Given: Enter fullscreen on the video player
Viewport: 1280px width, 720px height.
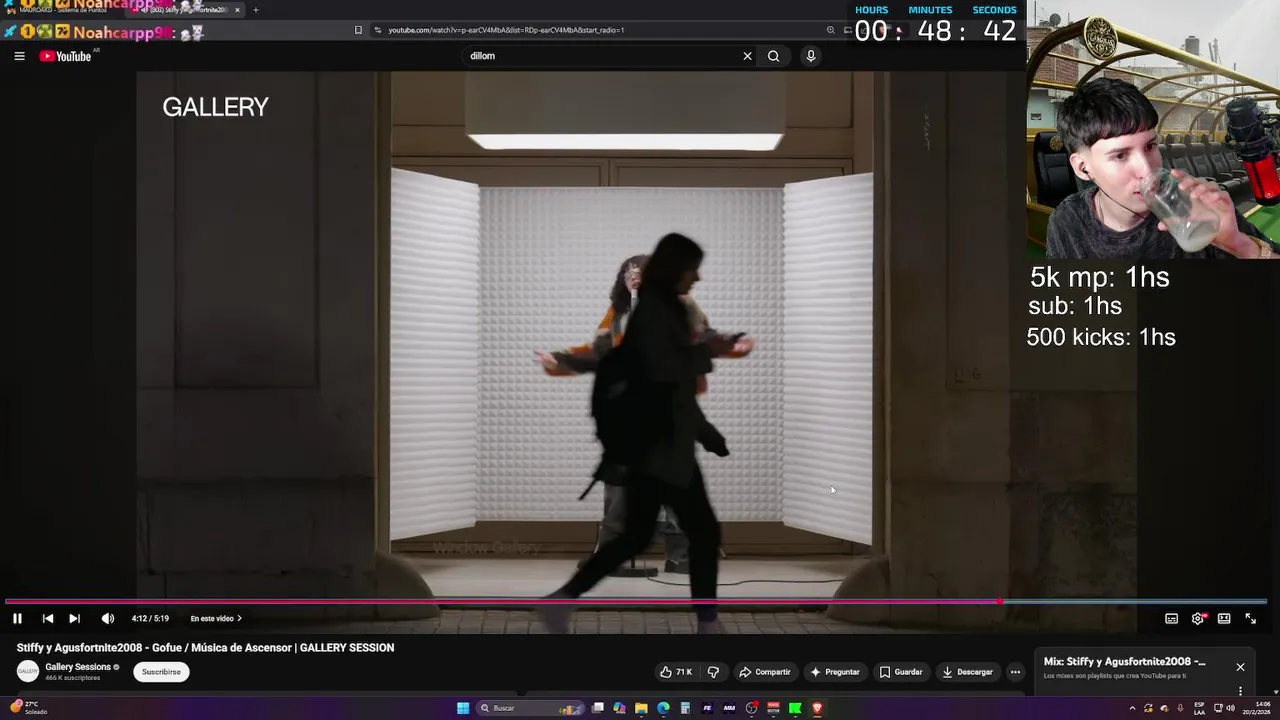Looking at the screenshot, I should point(1250,618).
